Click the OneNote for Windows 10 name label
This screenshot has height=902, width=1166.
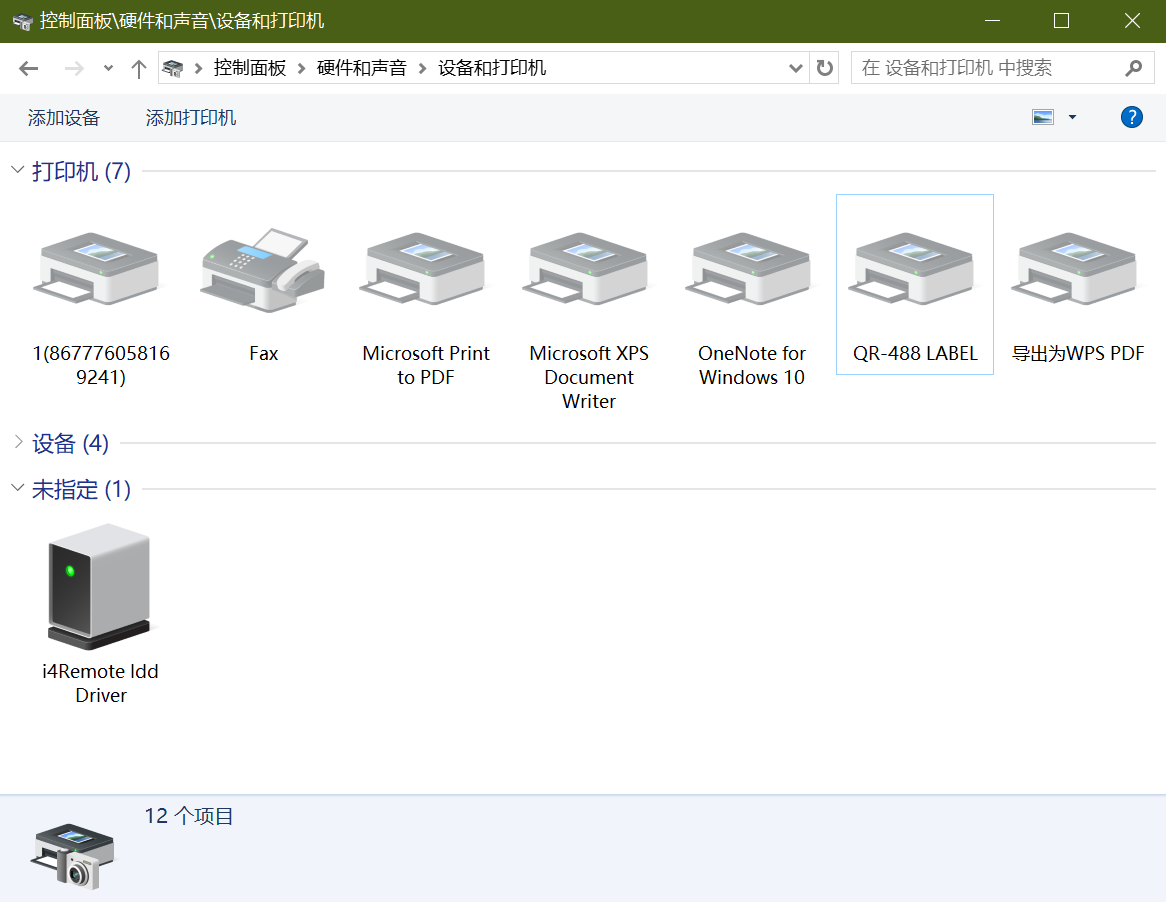pos(752,365)
